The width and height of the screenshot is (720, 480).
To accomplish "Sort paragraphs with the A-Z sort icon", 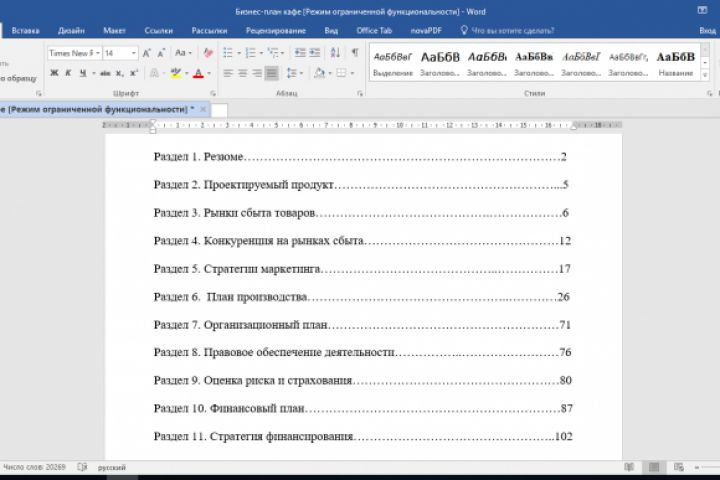I will (x=335, y=53).
